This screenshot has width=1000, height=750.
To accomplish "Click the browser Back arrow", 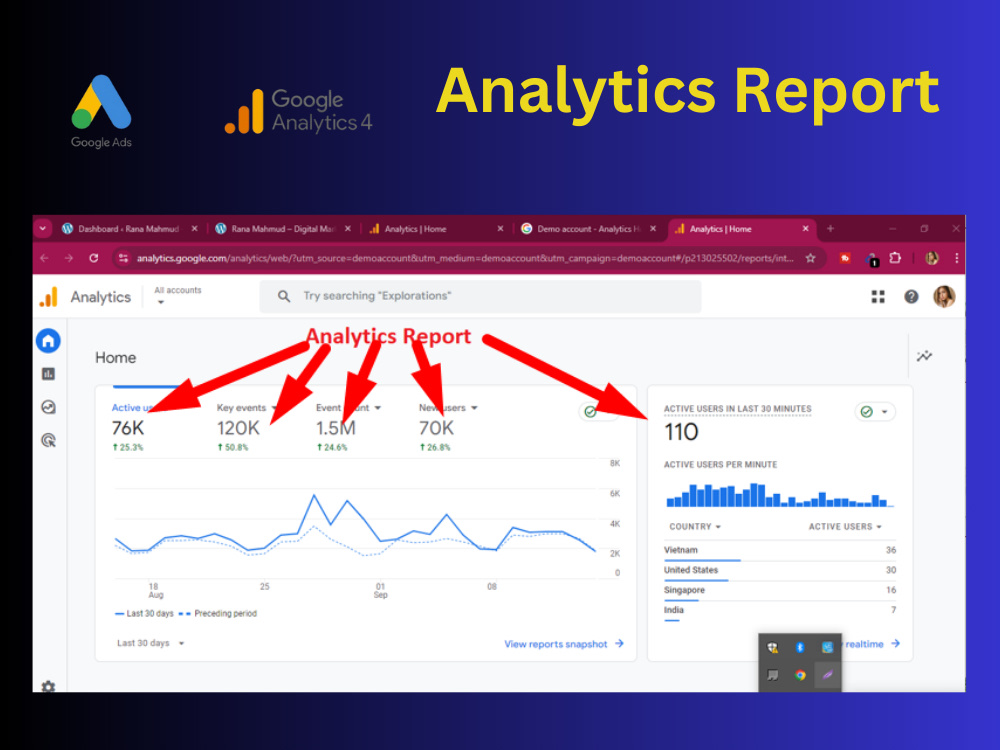I will point(44,258).
